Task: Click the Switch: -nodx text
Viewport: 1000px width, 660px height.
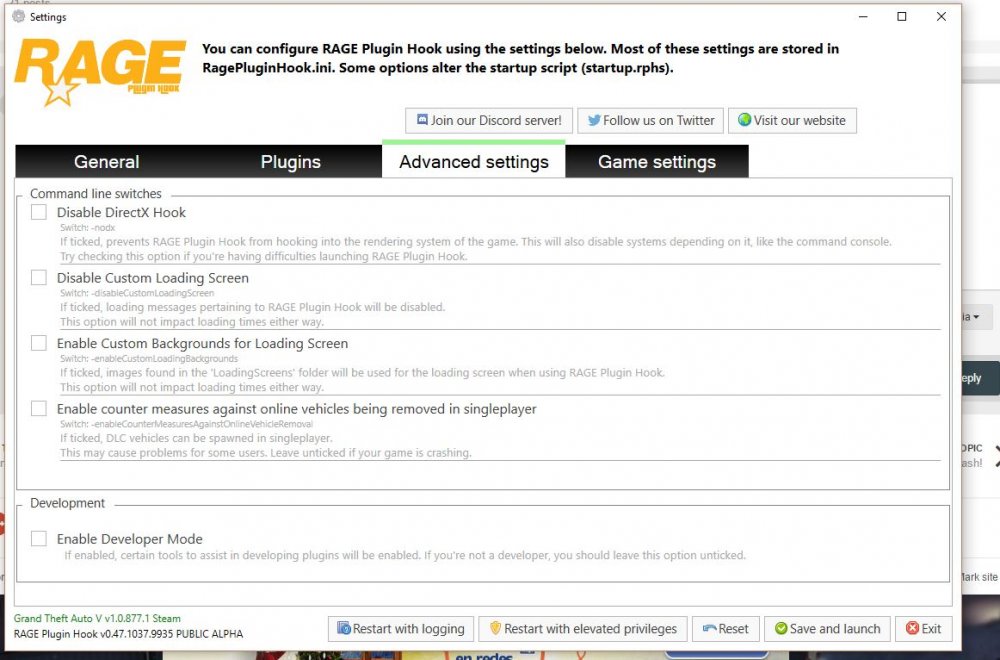Action: [87, 228]
